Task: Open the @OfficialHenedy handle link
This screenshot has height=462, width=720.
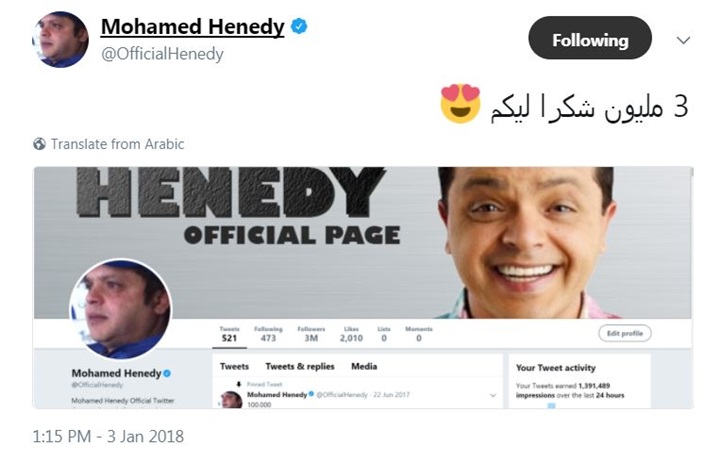Action: [x=162, y=54]
